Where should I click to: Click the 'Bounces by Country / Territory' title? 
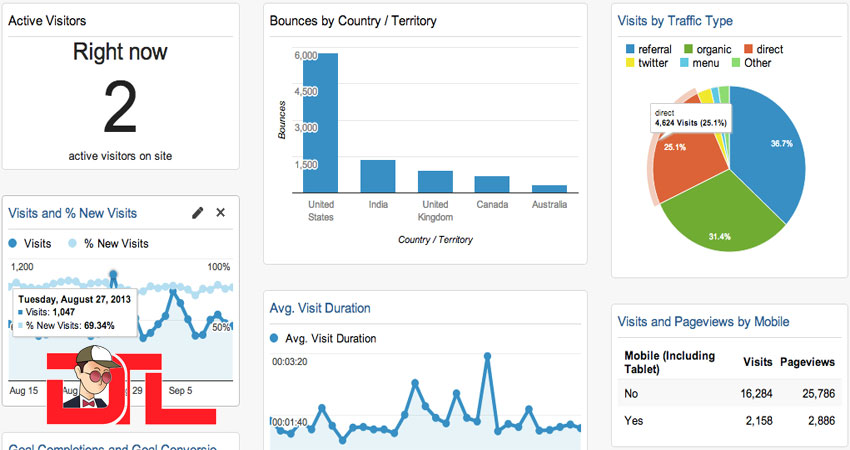(x=353, y=21)
